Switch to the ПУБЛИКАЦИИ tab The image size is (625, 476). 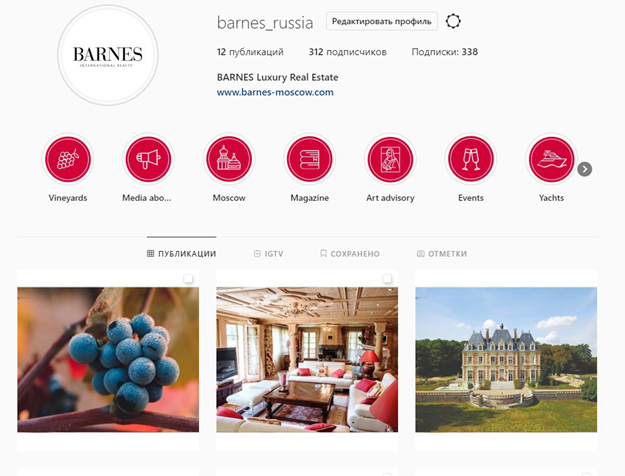181,254
